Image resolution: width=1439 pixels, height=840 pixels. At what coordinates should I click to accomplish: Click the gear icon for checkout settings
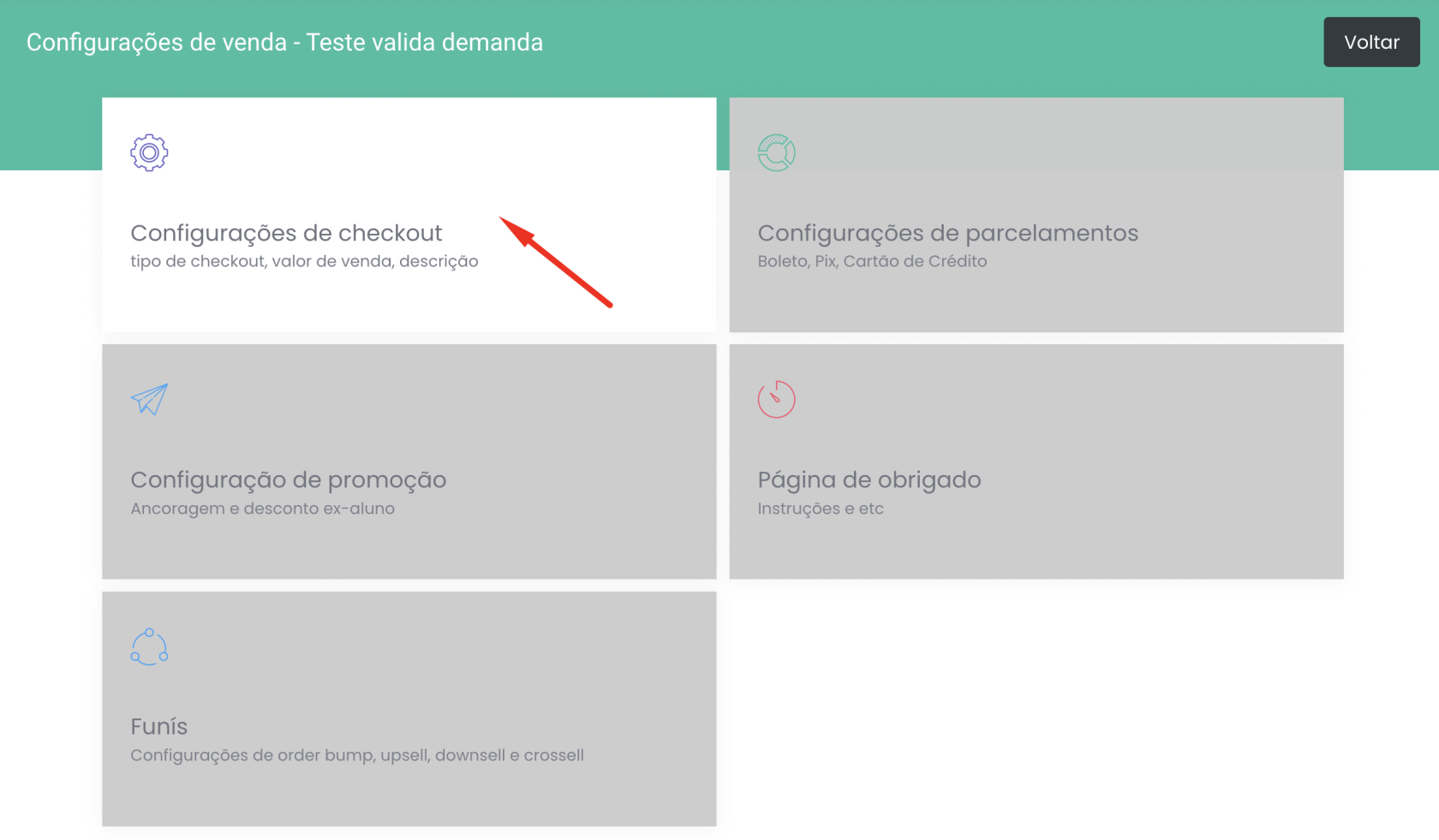pyautogui.click(x=149, y=152)
